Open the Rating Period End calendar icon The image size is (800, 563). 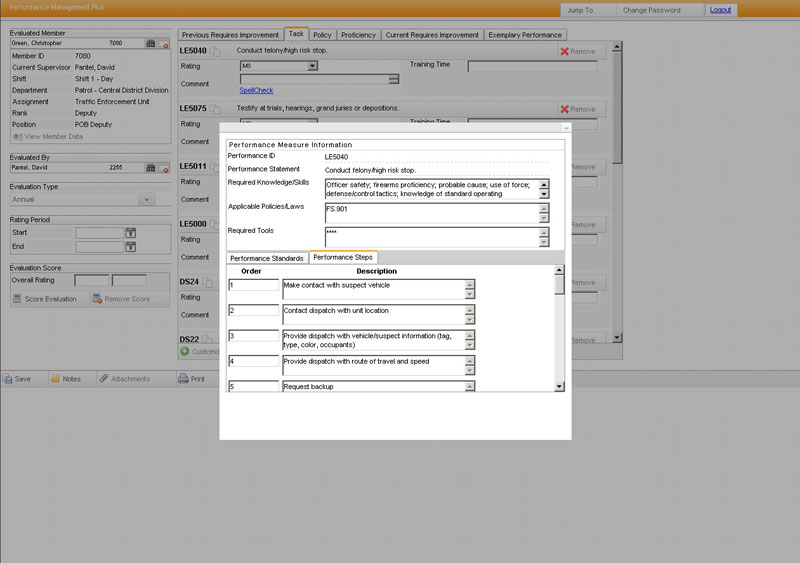[130, 248]
